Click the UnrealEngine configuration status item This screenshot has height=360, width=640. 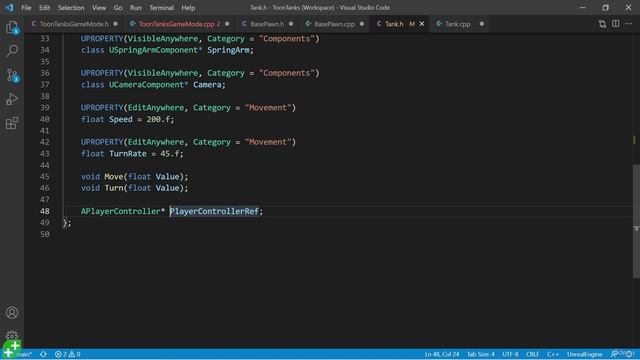(584, 354)
